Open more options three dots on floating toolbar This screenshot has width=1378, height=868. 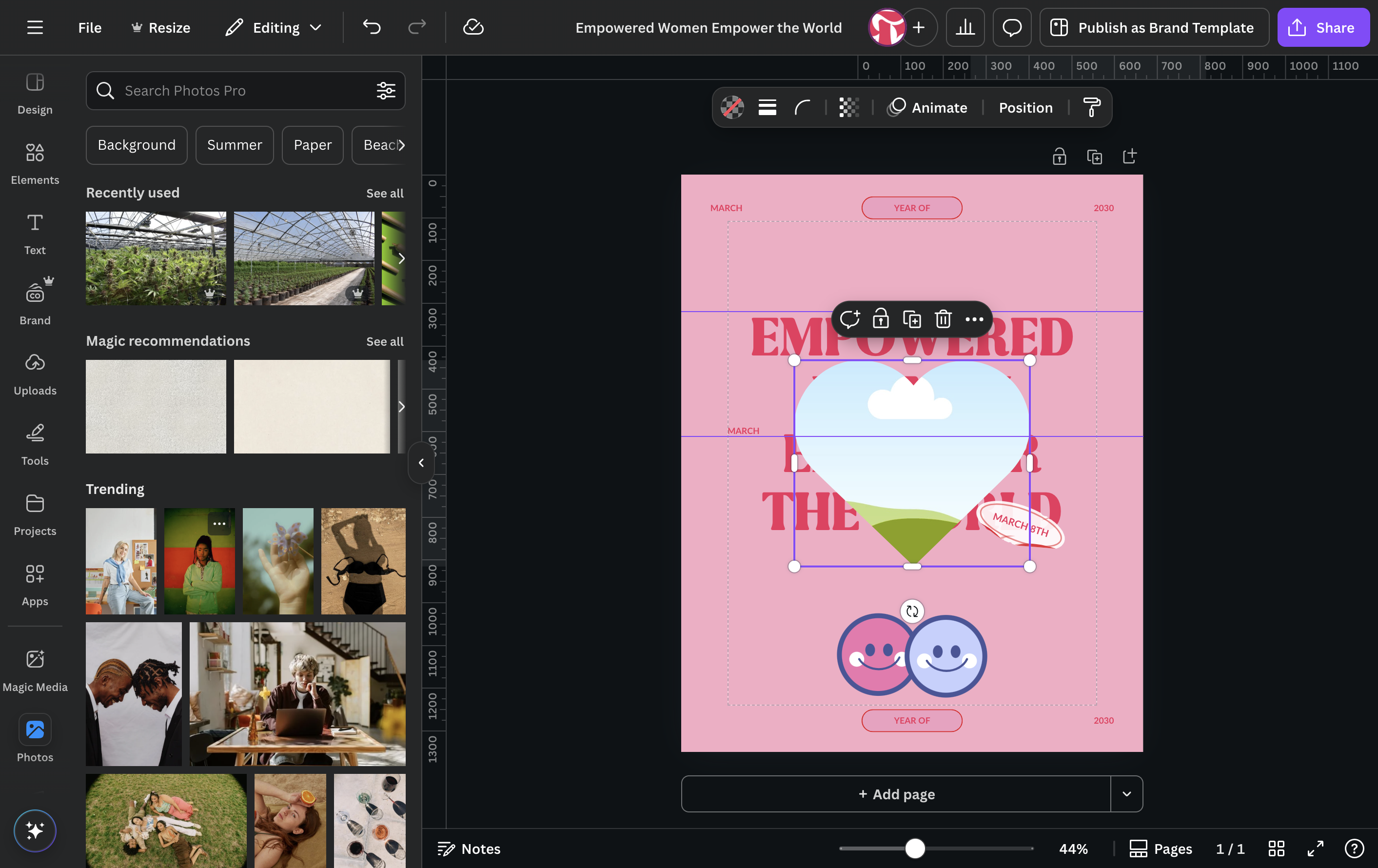[974, 319]
